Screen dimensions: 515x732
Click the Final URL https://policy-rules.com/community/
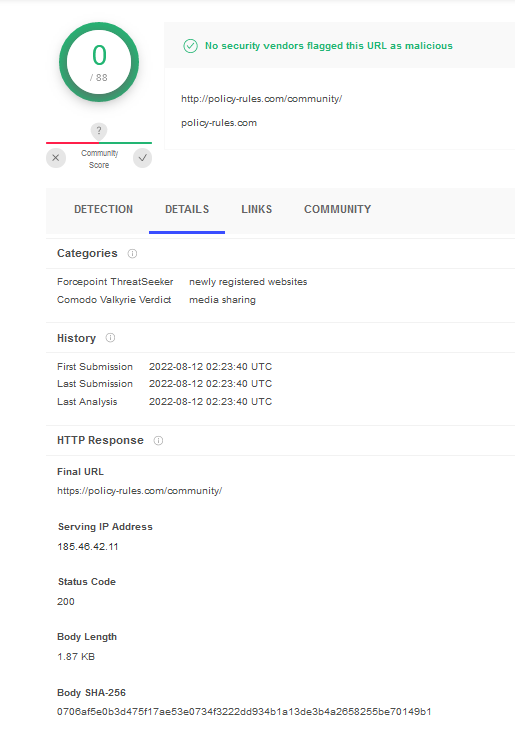coord(140,491)
